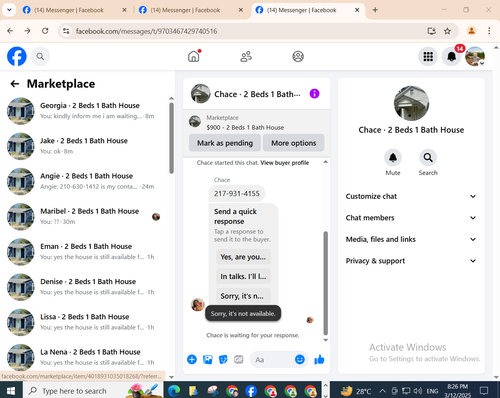The width and height of the screenshot is (500, 398).
Task: Show hidden system tray icons chevron
Action: pyautogui.click(x=382, y=391)
